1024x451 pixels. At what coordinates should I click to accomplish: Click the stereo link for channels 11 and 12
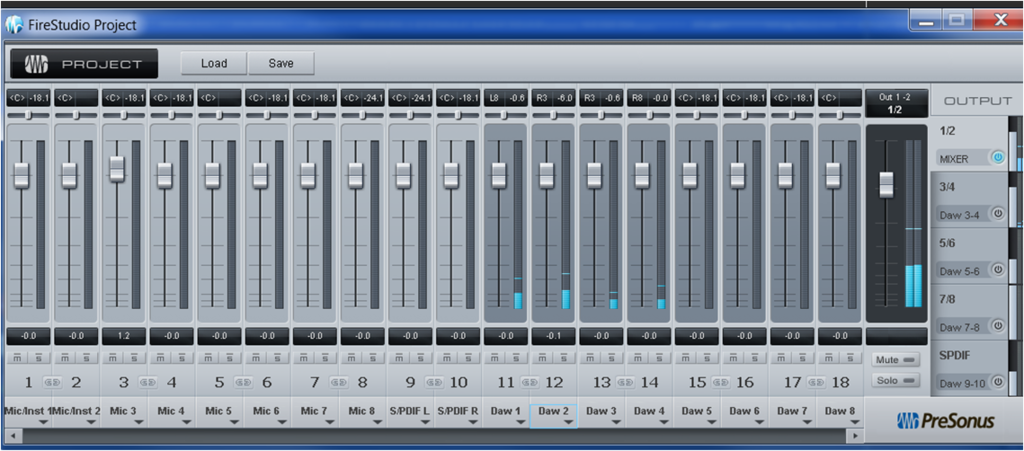[529, 381]
